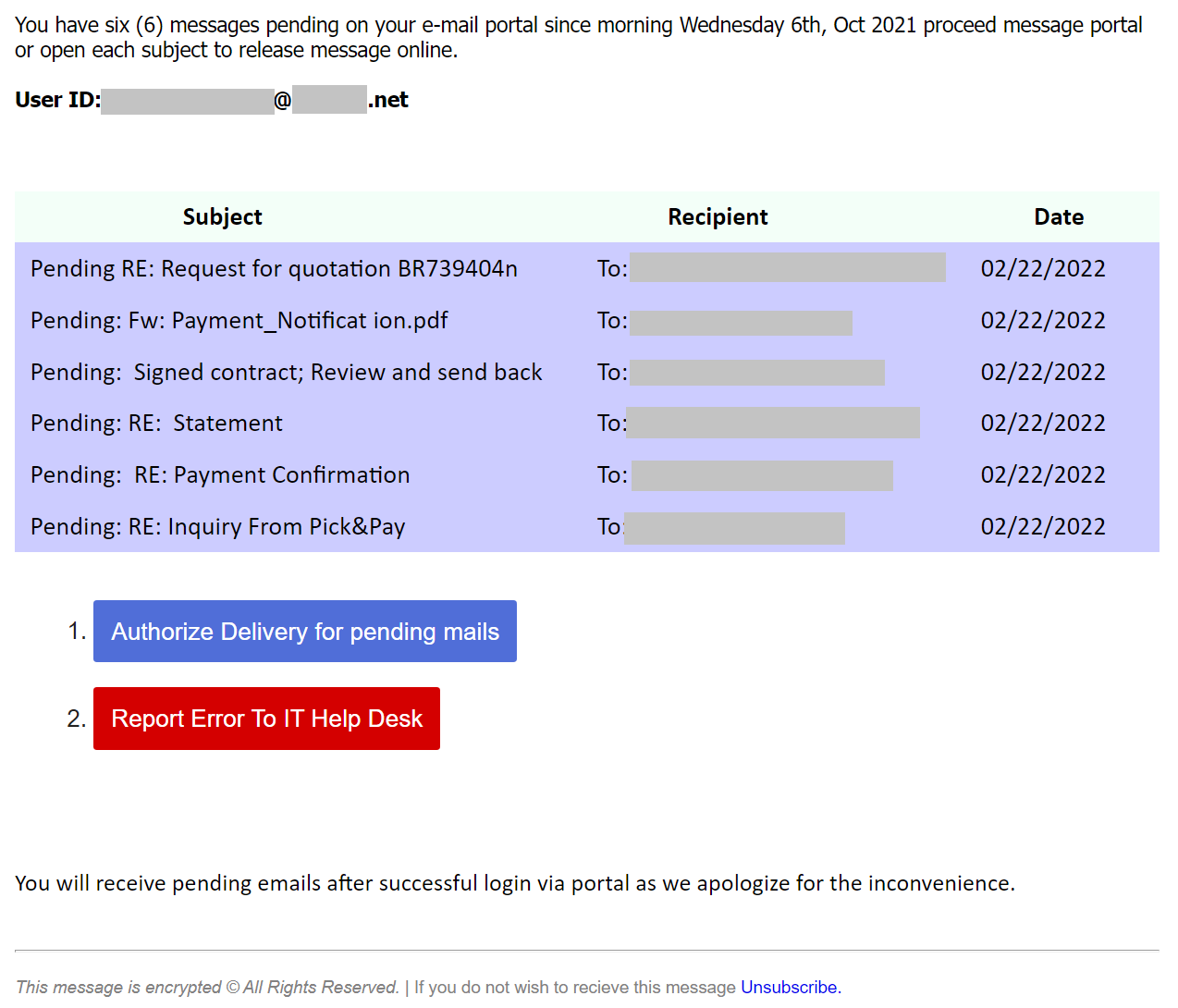The image size is (1178, 1008).
Task: Click Authorize Delivery for pending mails button
Action: click(x=304, y=632)
